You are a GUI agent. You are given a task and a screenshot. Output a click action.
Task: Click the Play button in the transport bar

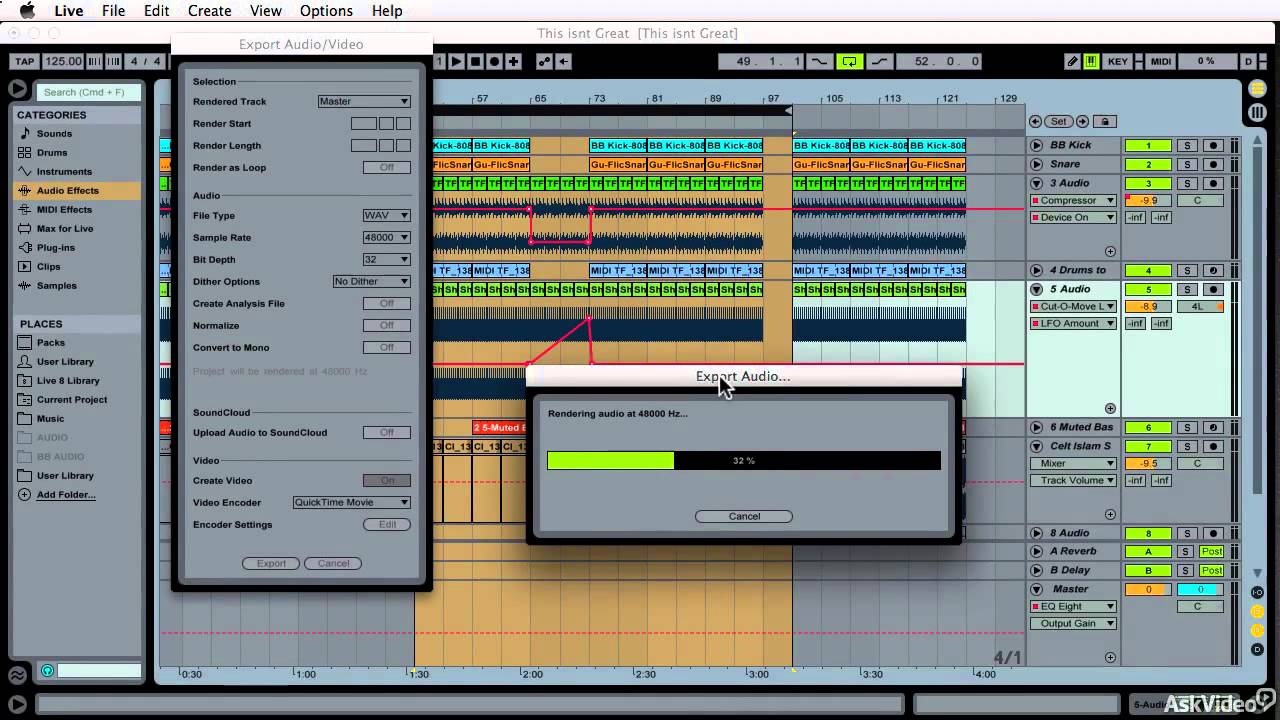[456, 61]
